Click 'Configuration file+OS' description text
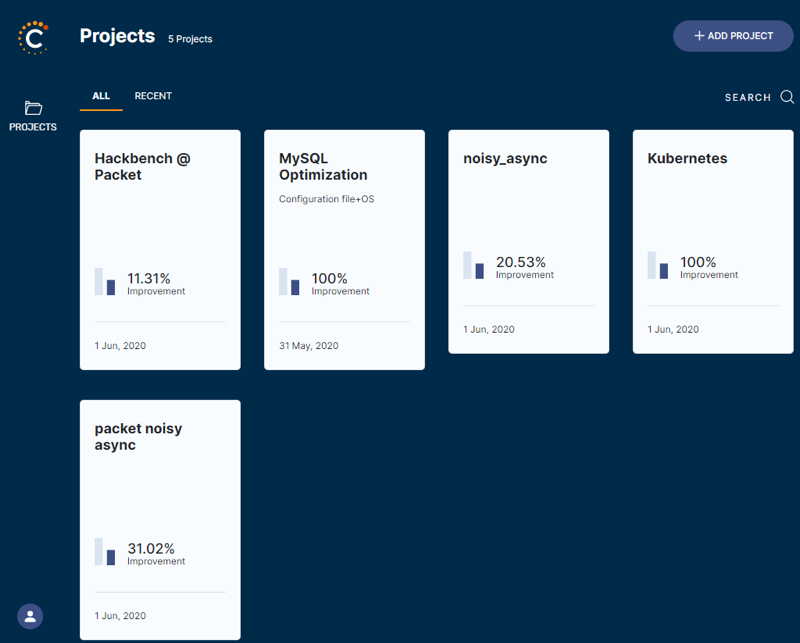This screenshot has height=643, width=800. coord(327,199)
